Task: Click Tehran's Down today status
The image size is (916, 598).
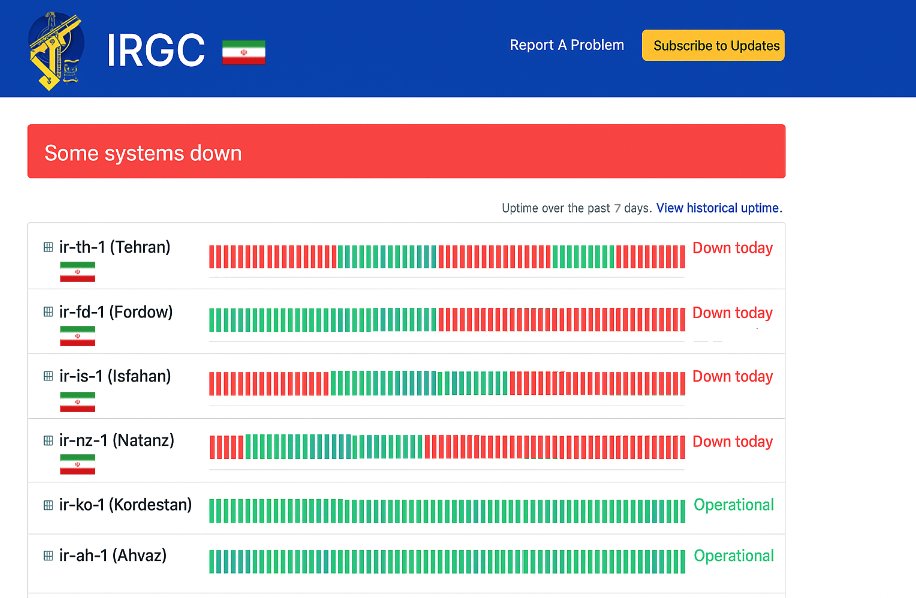Action: coord(733,248)
